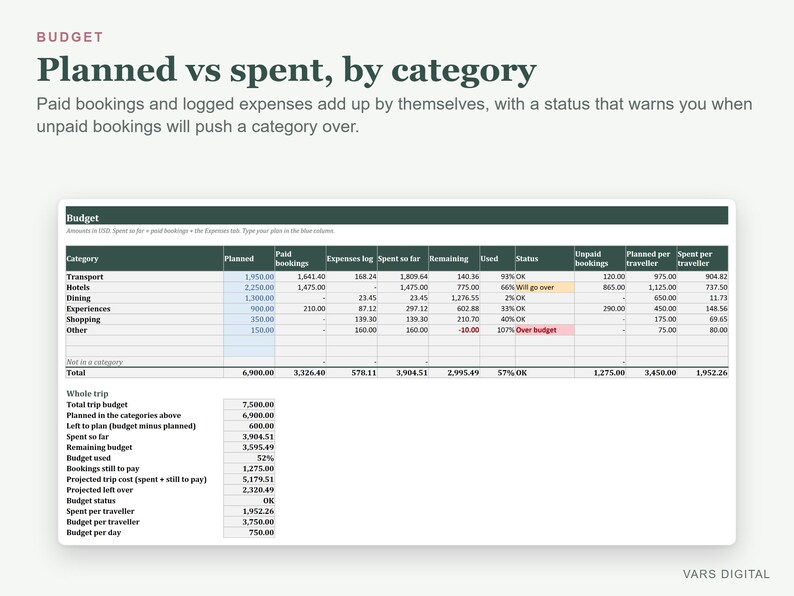Click the Unpaid bookings column header

coord(600,259)
